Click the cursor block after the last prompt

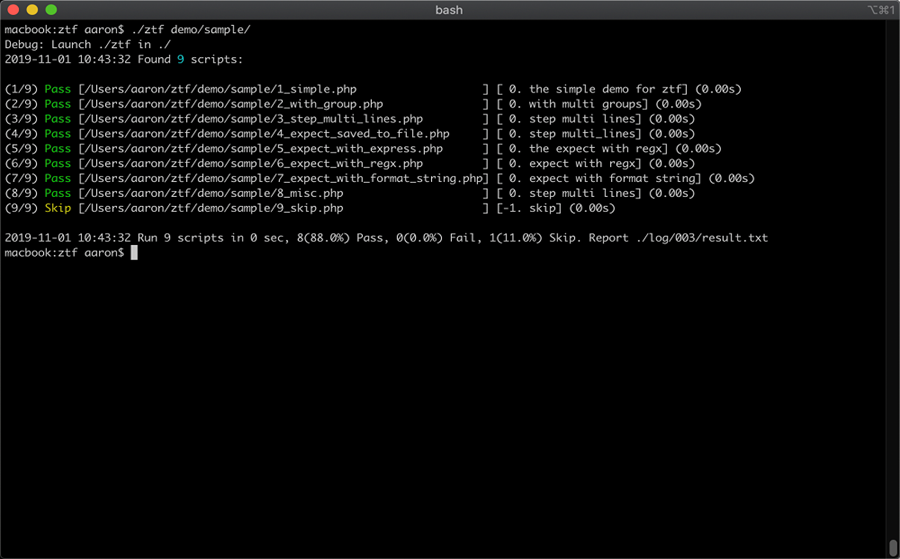[134, 253]
